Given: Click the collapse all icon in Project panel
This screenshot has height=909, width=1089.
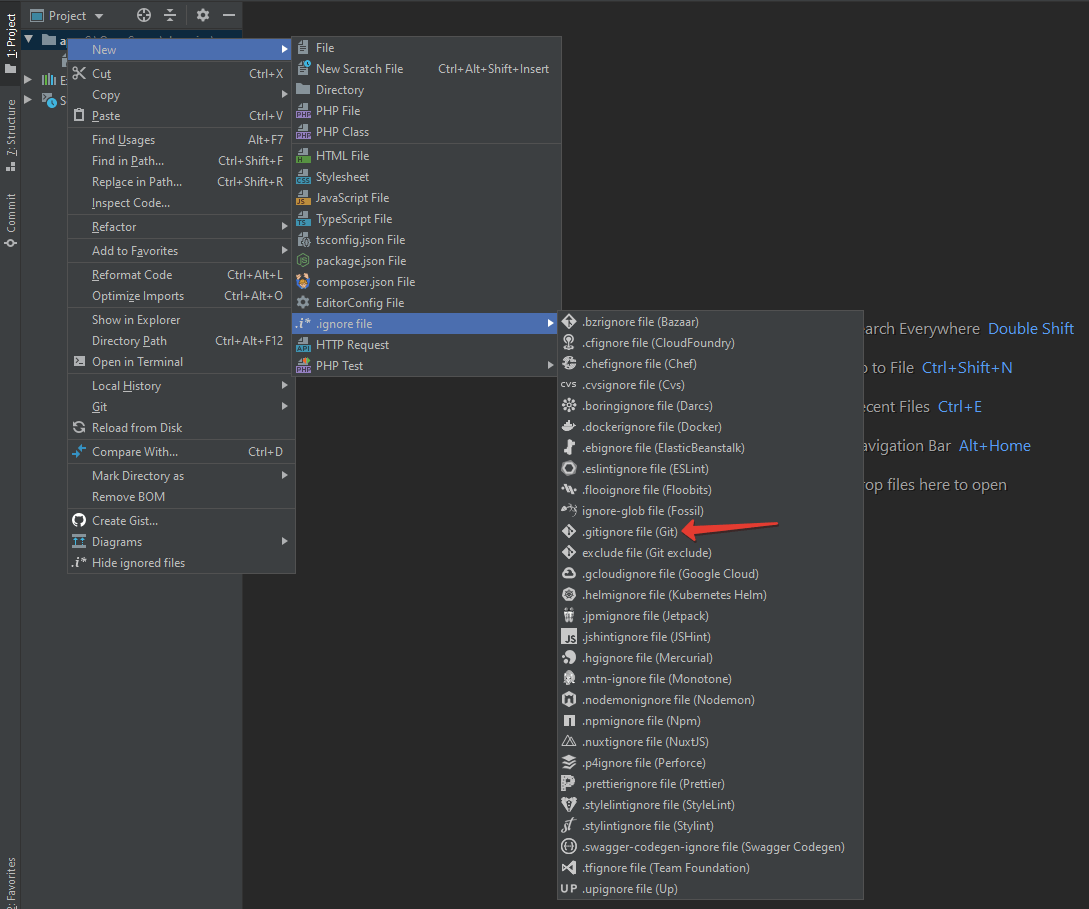Looking at the screenshot, I should pyautogui.click(x=170, y=15).
